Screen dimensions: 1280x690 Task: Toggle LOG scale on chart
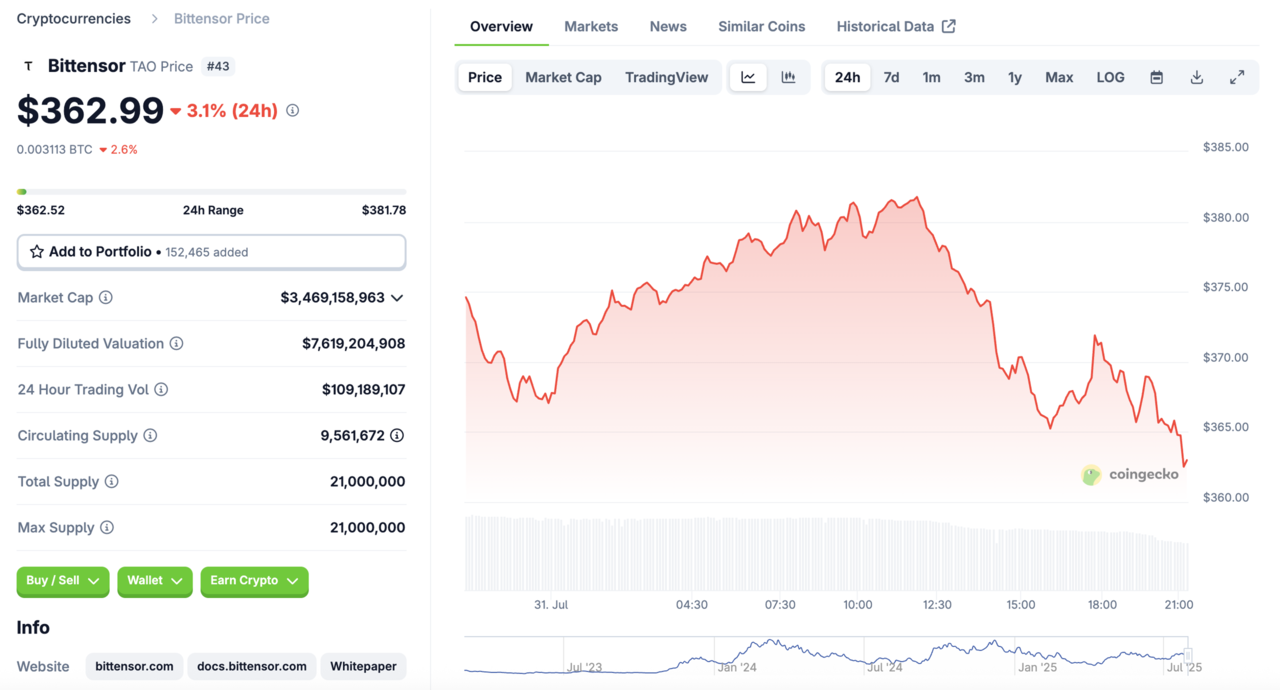point(1110,77)
